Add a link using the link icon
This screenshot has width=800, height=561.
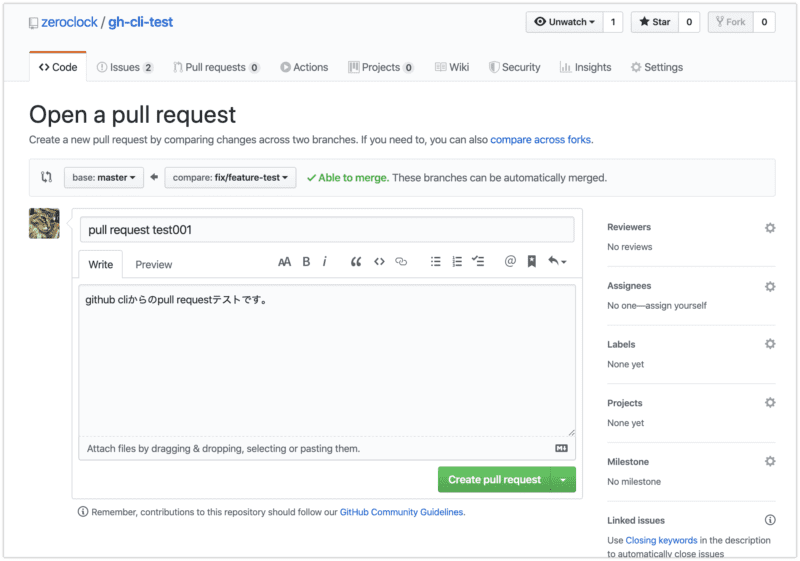point(402,262)
